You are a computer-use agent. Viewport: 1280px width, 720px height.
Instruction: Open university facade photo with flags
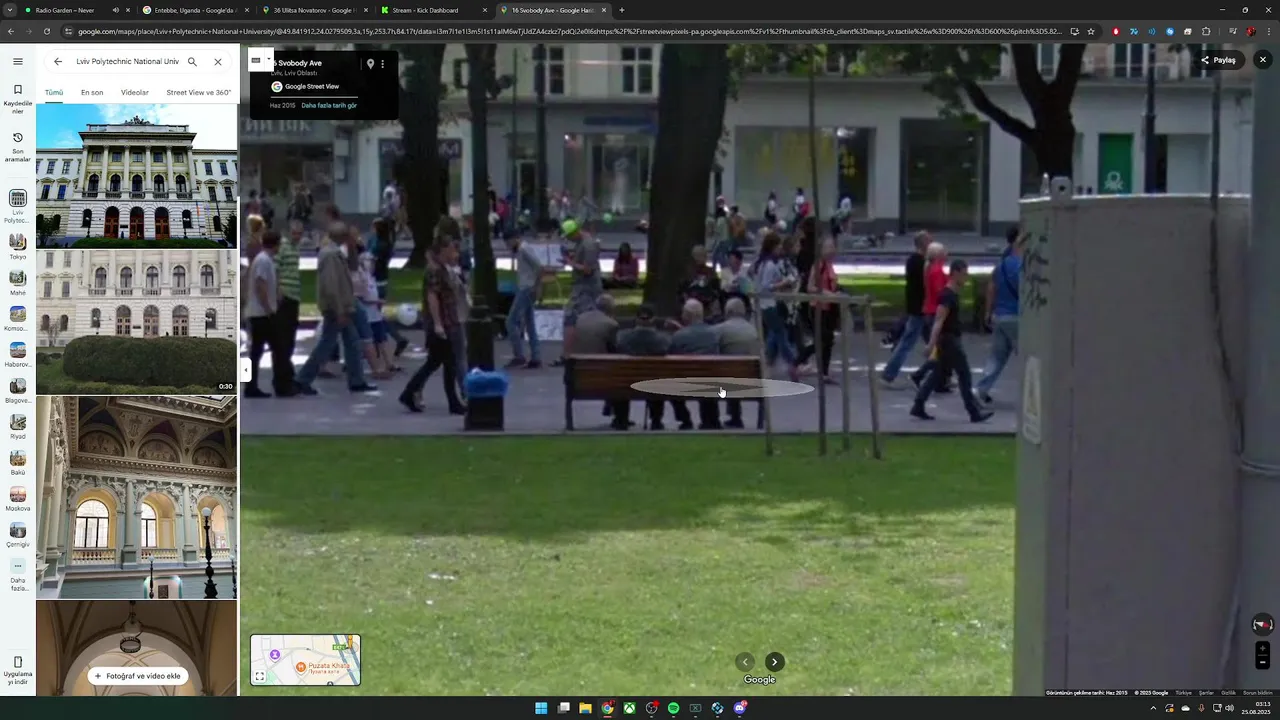point(137,176)
